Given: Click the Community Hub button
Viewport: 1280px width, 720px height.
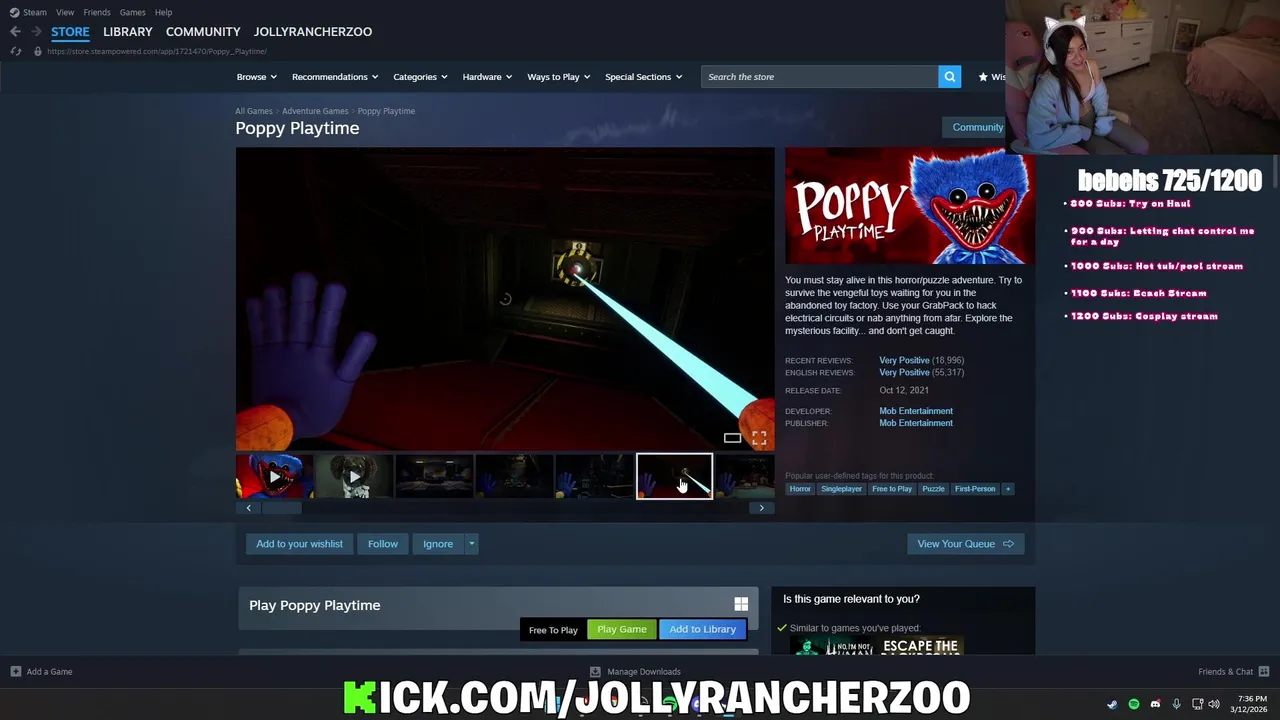Looking at the screenshot, I should tap(973, 127).
